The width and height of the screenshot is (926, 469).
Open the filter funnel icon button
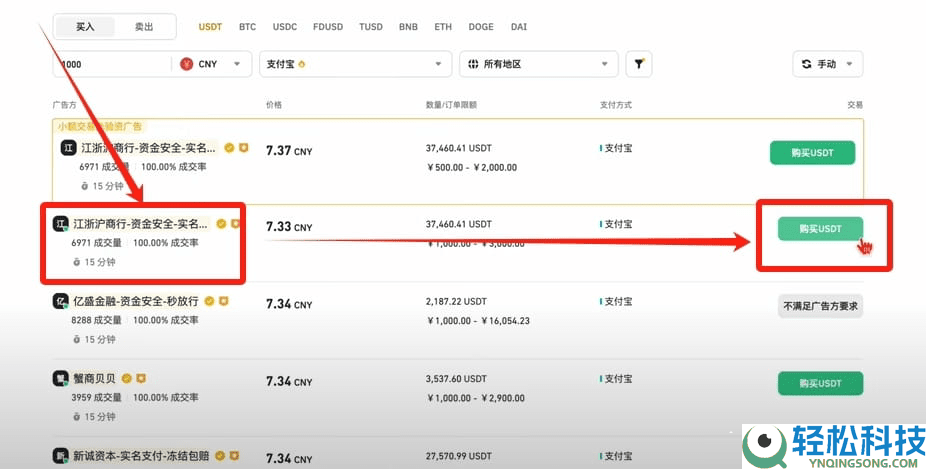(639, 64)
